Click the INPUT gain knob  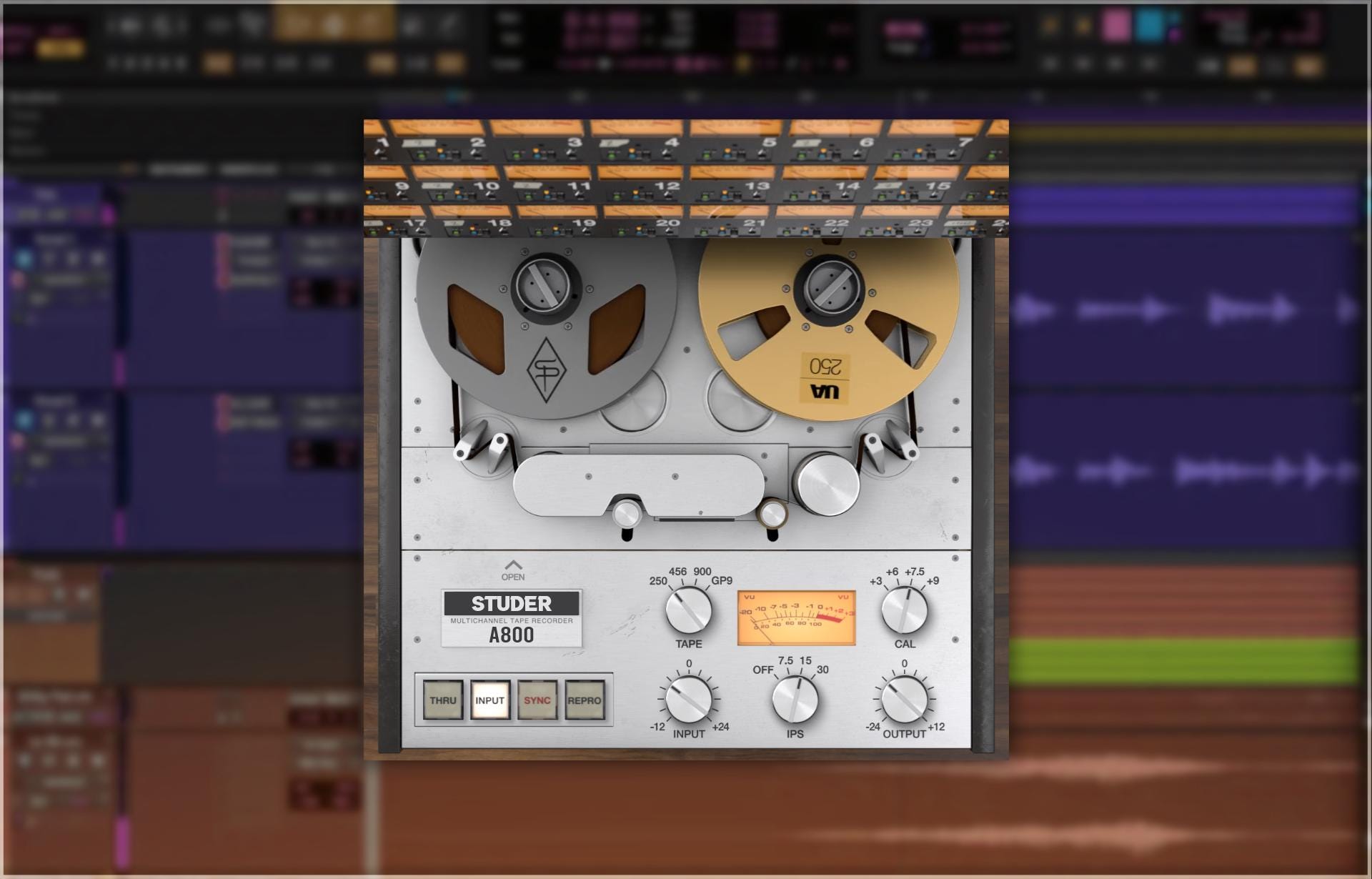point(688,699)
